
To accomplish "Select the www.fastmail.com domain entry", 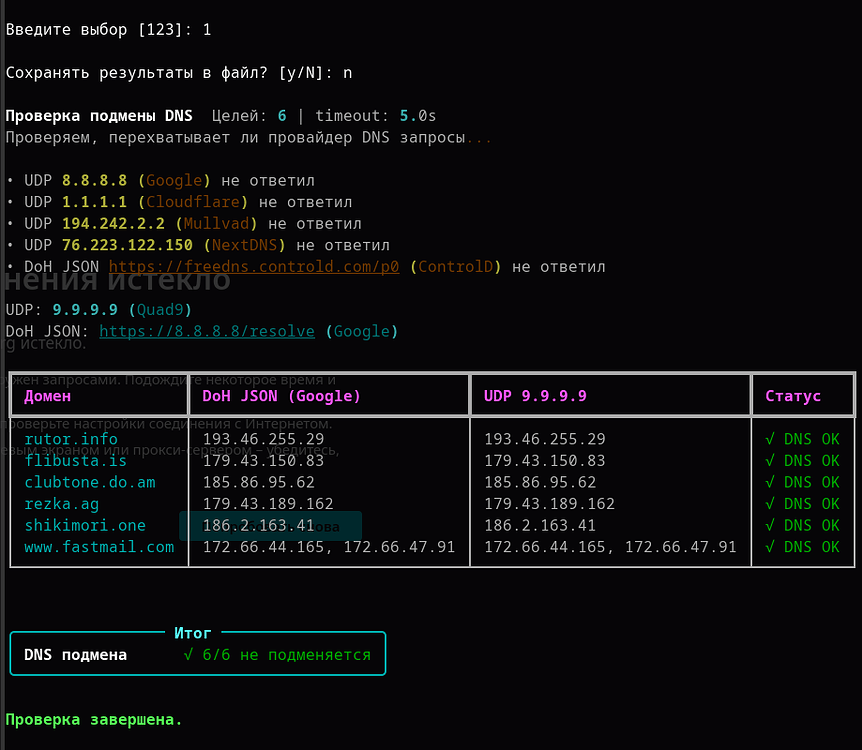I will coord(99,547).
